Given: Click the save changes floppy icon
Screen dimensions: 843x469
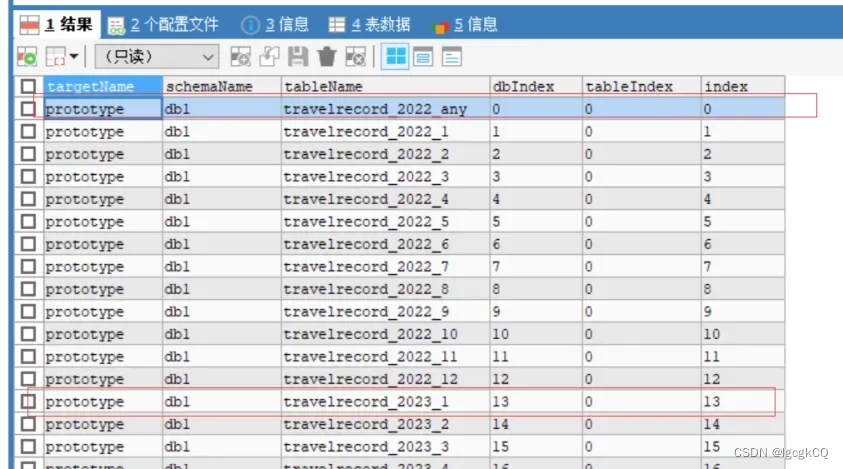Looking at the screenshot, I should coord(298,56).
